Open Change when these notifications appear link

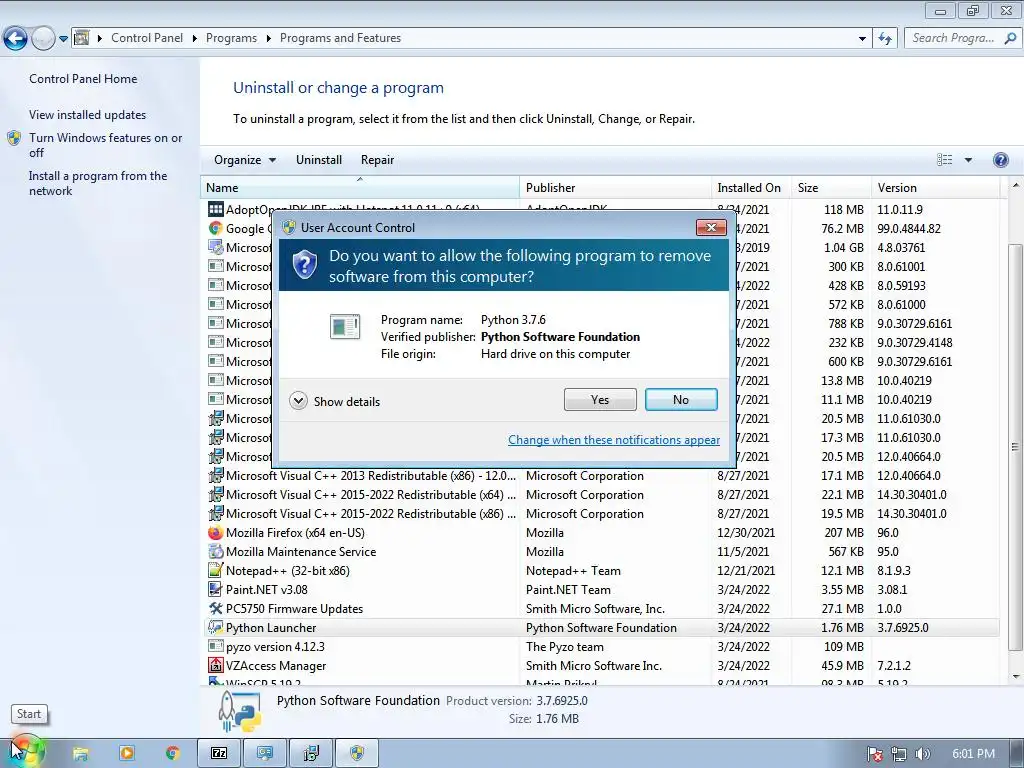click(x=614, y=440)
